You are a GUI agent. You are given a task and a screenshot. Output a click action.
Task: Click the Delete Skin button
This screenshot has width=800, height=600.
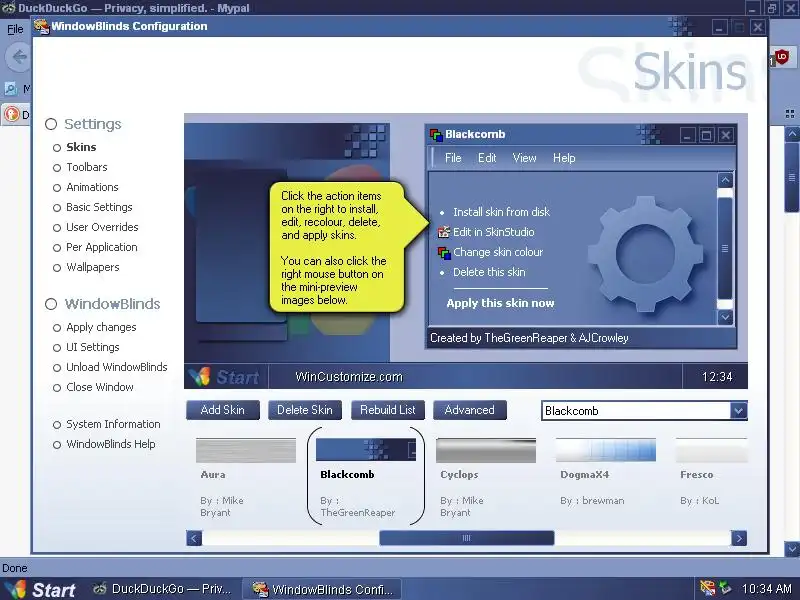(x=305, y=410)
